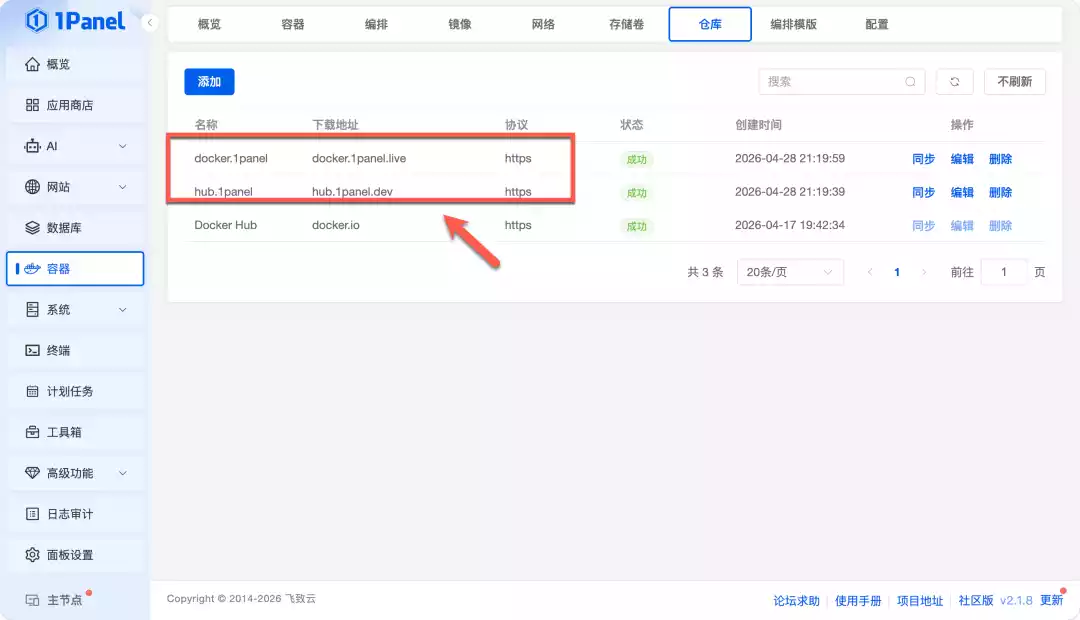
Task: Open the 使用手册 link in the footer
Action: tap(858, 600)
